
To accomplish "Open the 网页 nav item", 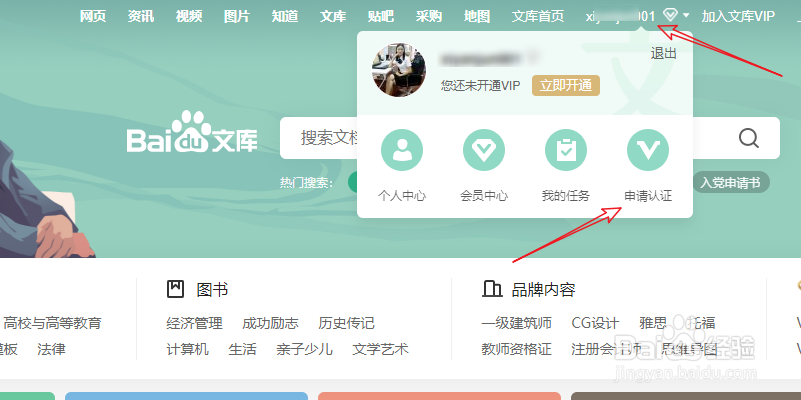I will click(93, 16).
